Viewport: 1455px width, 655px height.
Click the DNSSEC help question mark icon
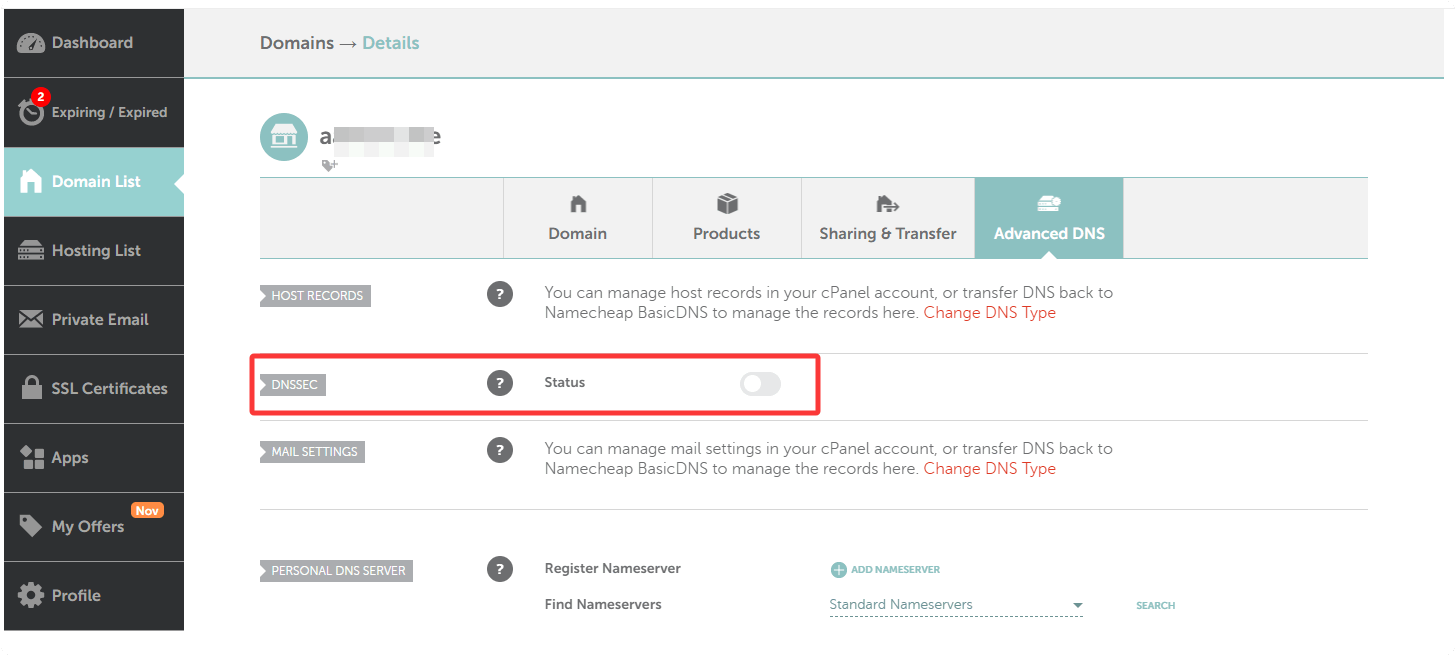(x=500, y=383)
